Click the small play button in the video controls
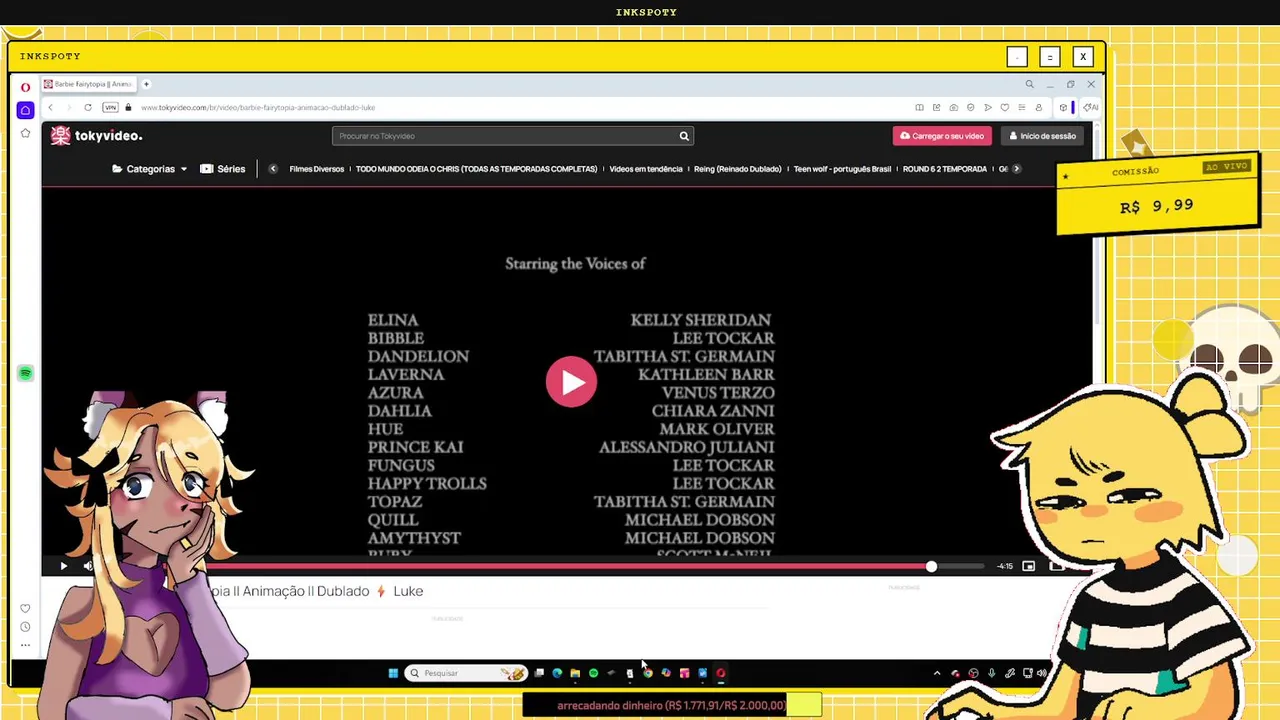The width and height of the screenshot is (1280, 720). tap(63, 566)
